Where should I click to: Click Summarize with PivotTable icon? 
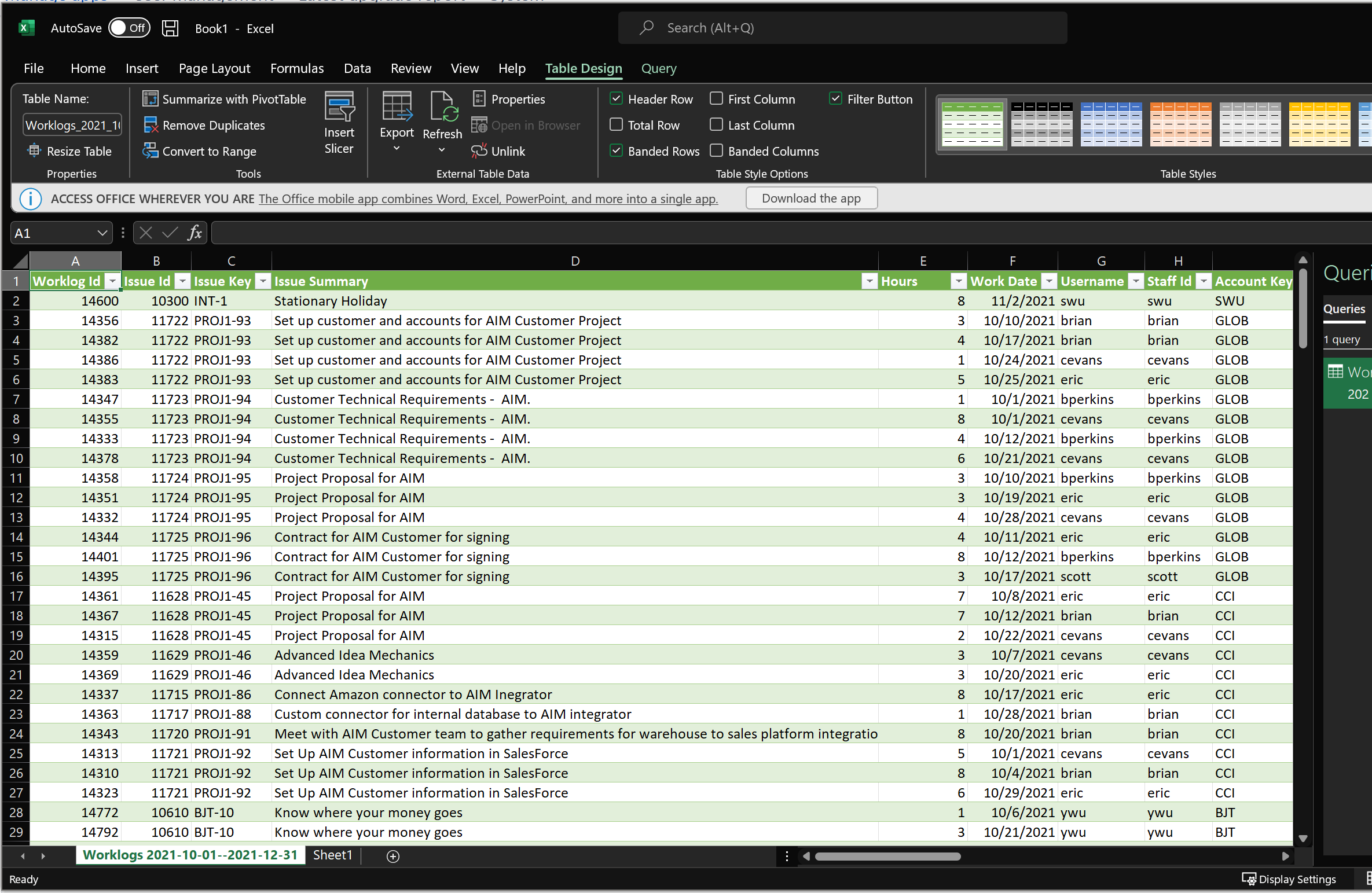pyautogui.click(x=150, y=99)
